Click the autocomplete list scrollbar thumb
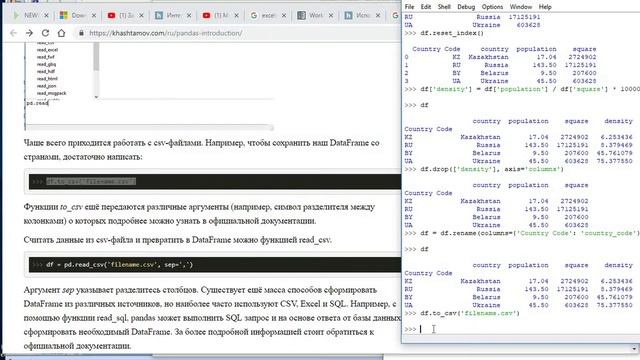This screenshot has width=640, height=360. coord(96,56)
